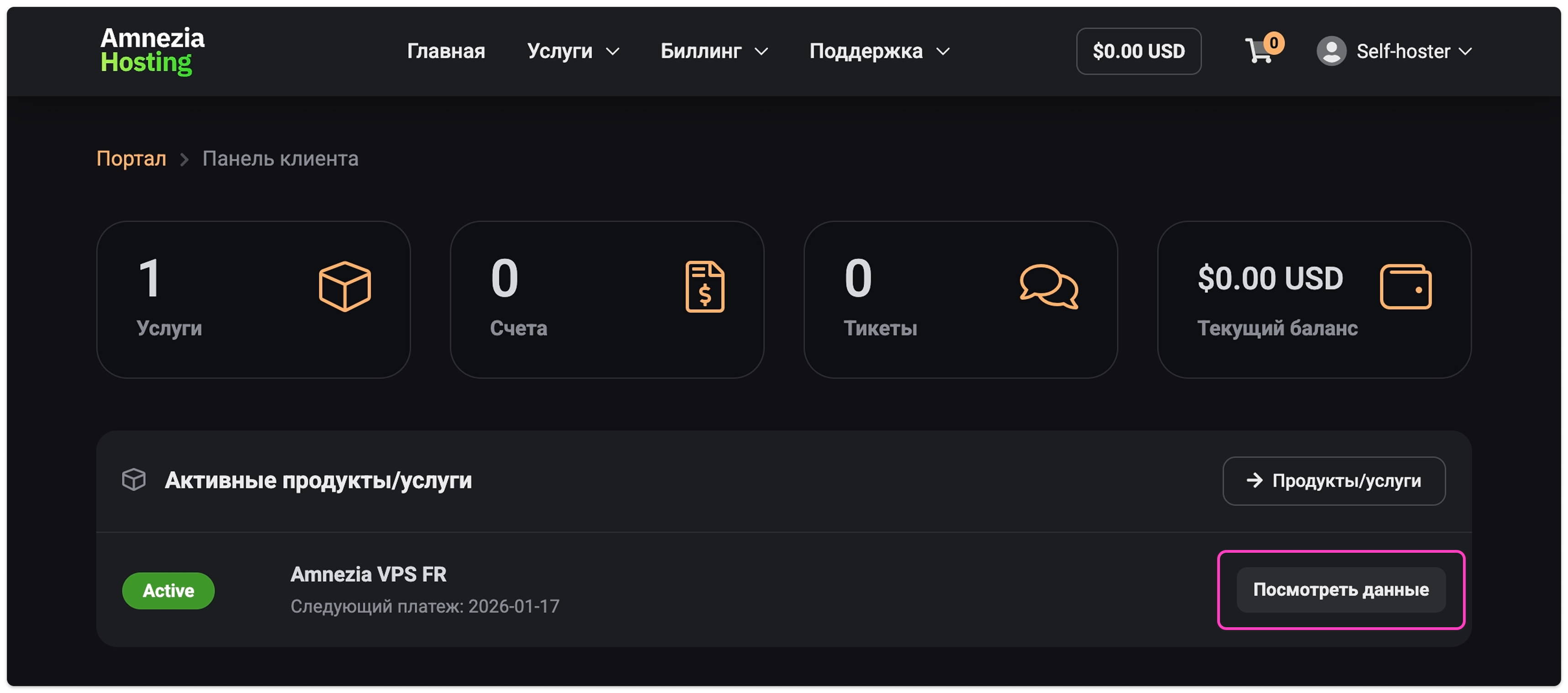Click the wallet balance icon
The image size is (1568, 693).
[1405, 286]
